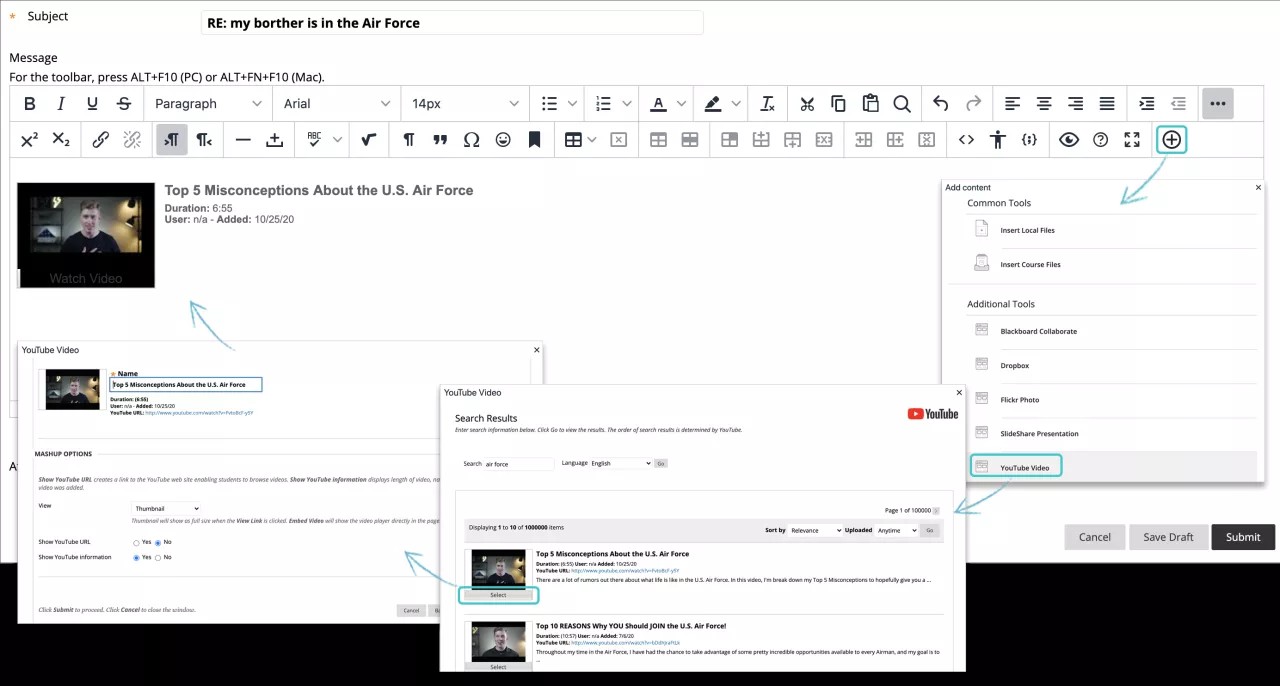Open the text color picker

click(x=660, y=103)
